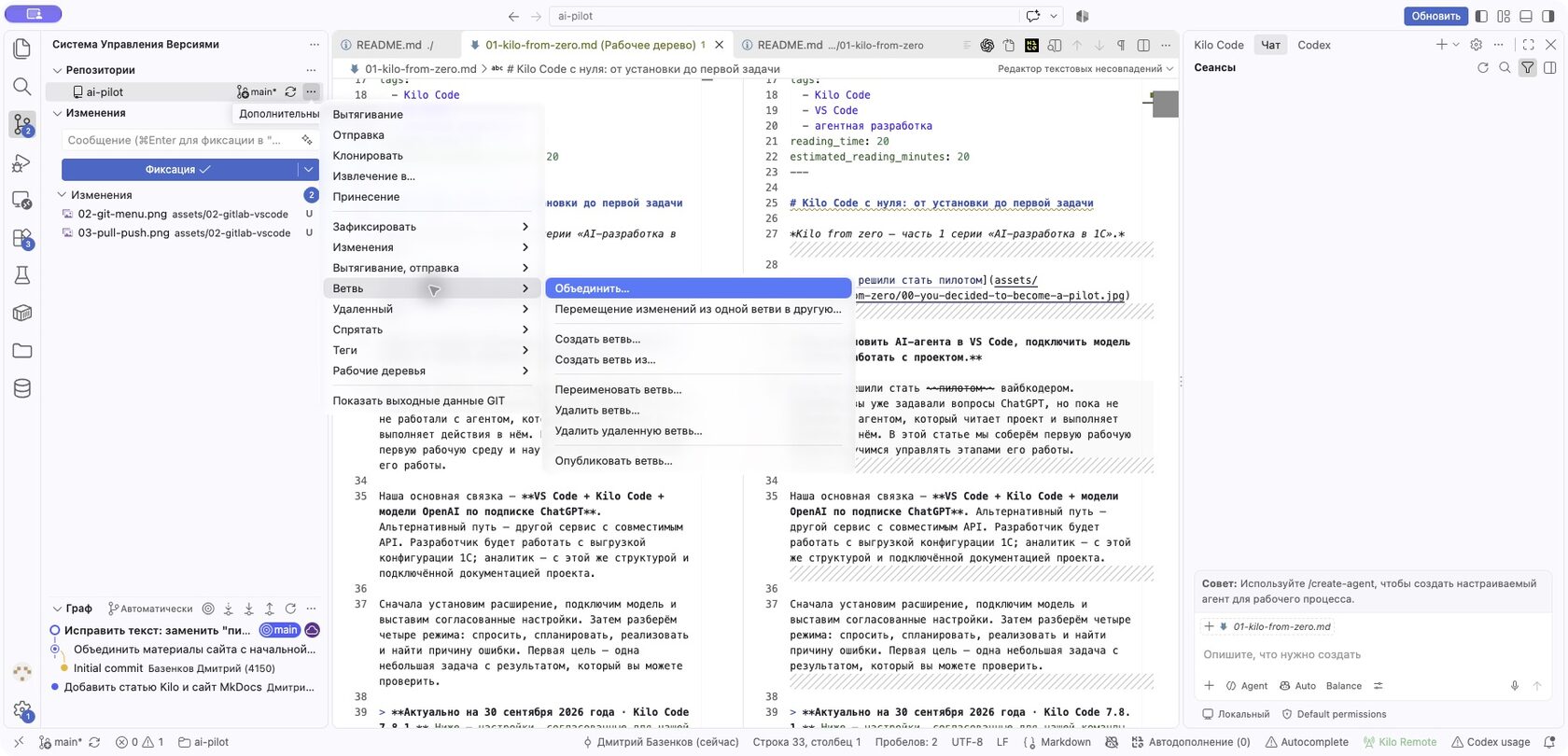Click the ChatGPT icon in the editor toolbar
The height and width of the screenshot is (756, 1568).
click(987, 45)
